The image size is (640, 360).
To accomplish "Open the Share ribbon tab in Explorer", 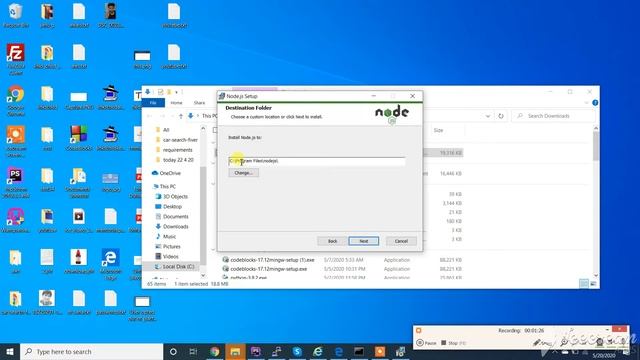I will 199,103.
